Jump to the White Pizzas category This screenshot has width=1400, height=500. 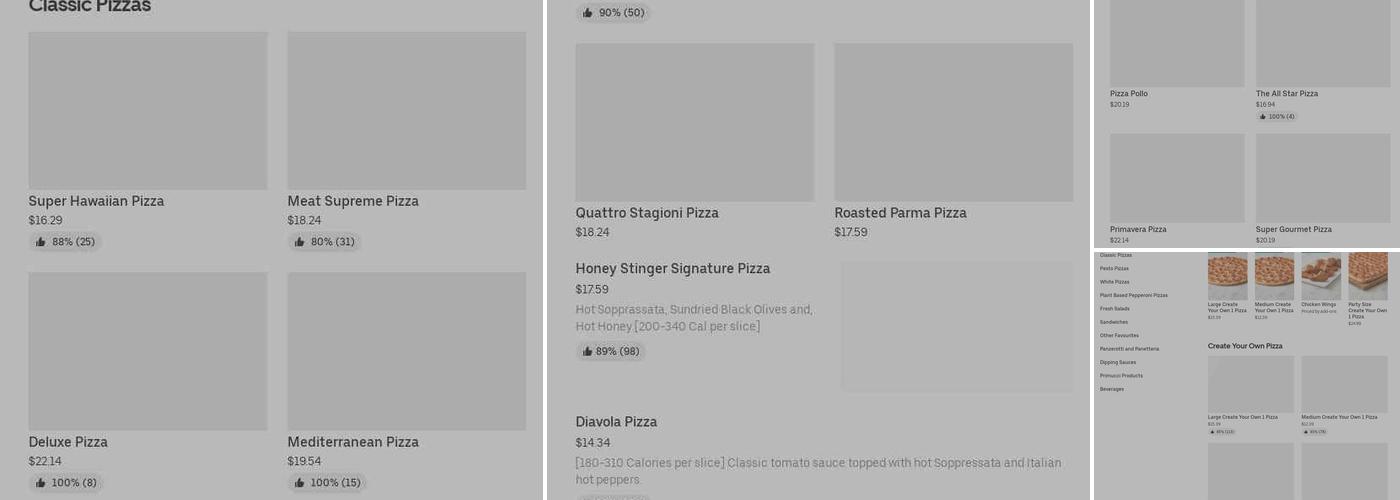tap(1114, 282)
